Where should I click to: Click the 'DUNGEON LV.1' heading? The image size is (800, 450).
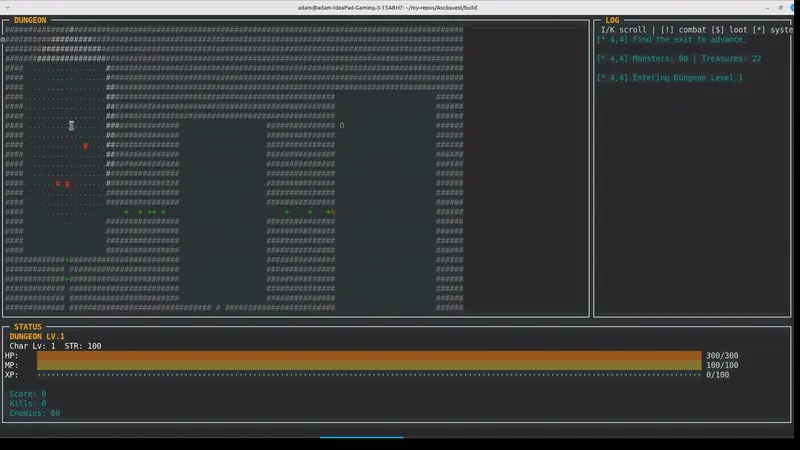[37, 336]
